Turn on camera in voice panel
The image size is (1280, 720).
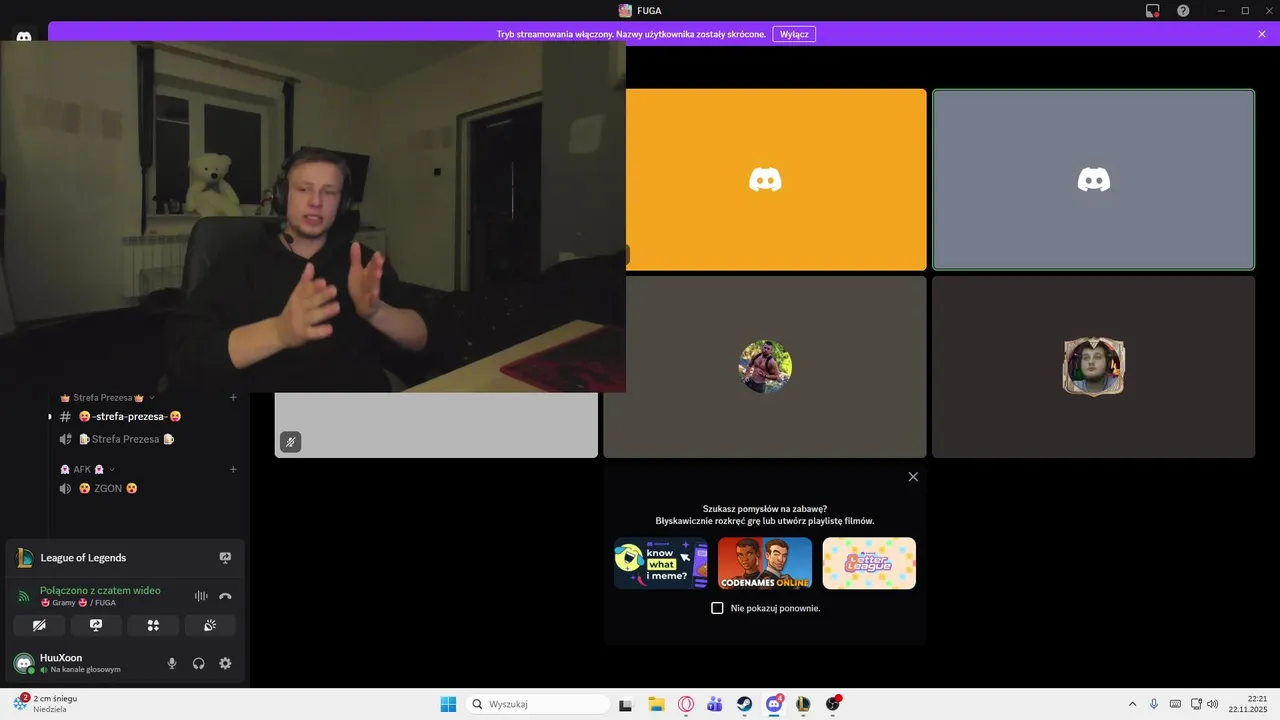[39, 625]
